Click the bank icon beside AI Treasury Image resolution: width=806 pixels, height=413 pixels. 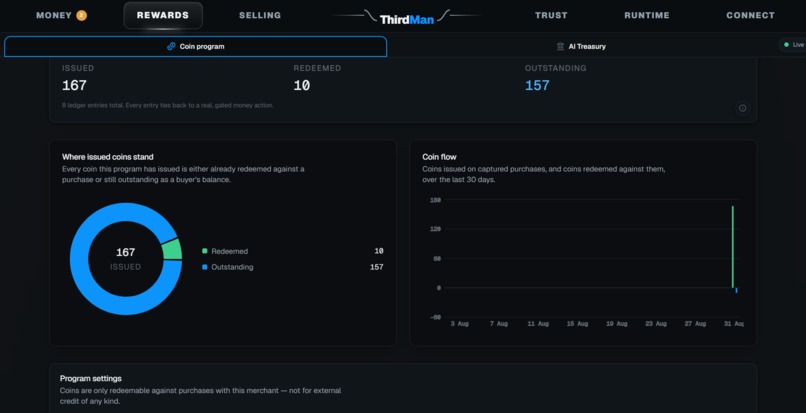560,46
